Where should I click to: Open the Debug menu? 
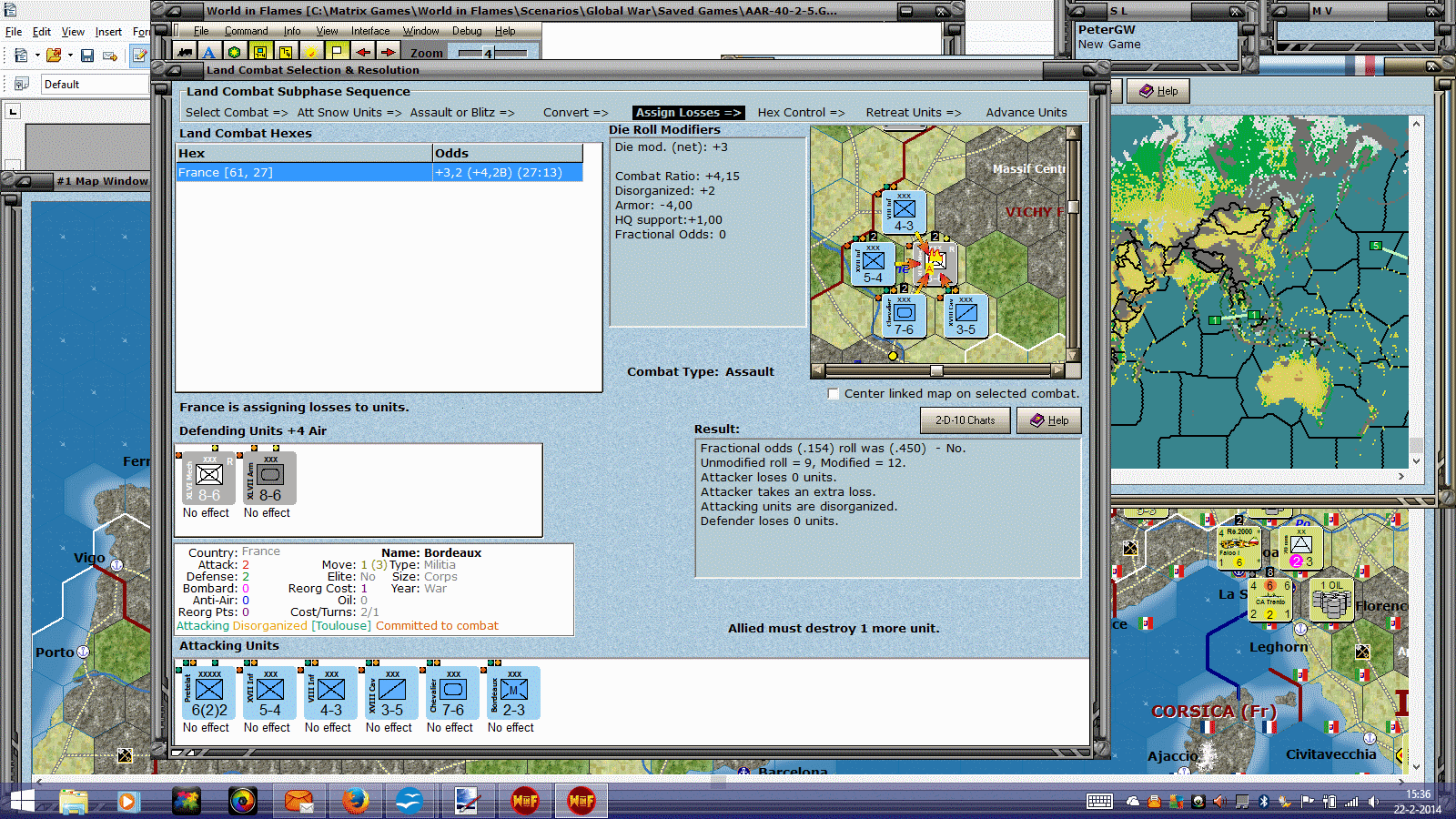point(467,31)
